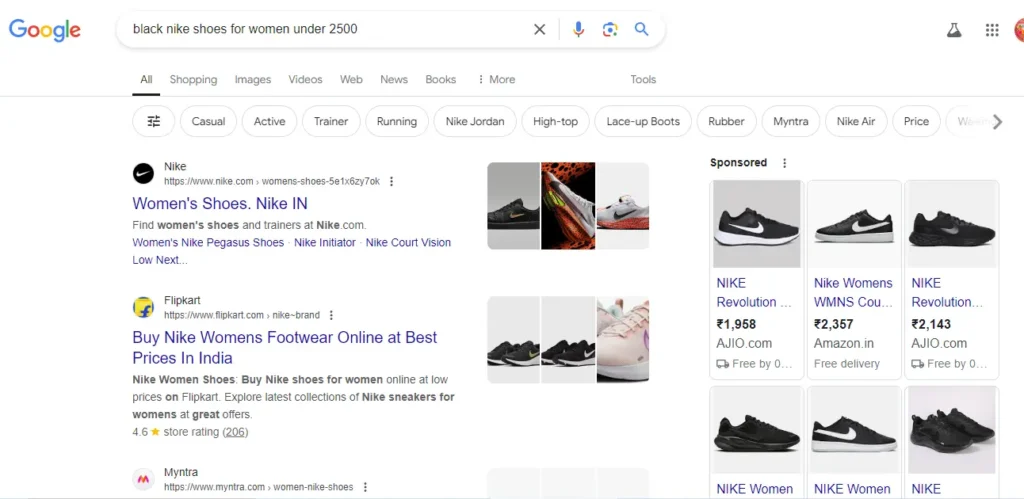Apply the Rubber filter chip
This screenshot has width=1024, height=499.
tap(726, 121)
